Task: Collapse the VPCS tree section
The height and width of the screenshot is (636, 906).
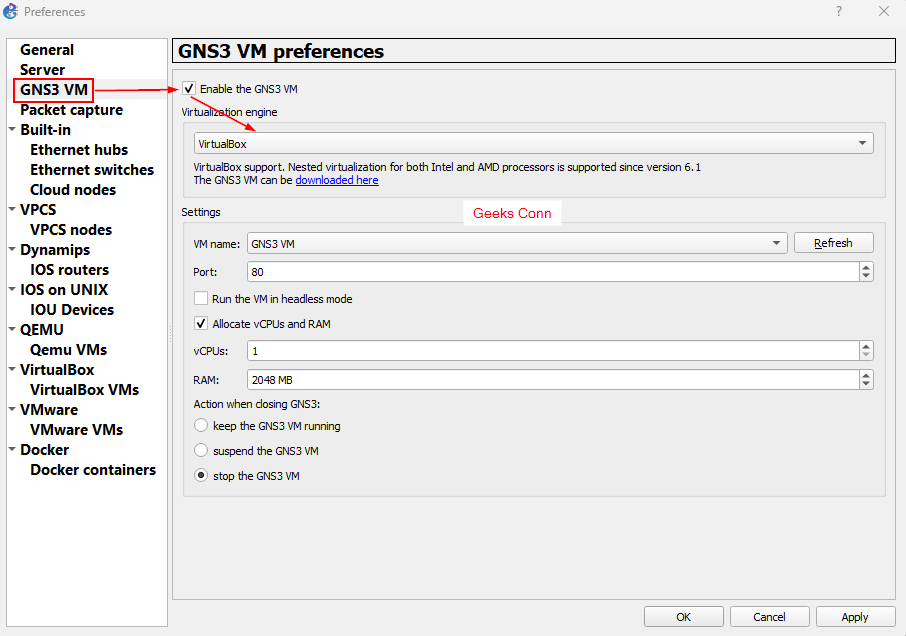Action: click(x=11, y=209)
